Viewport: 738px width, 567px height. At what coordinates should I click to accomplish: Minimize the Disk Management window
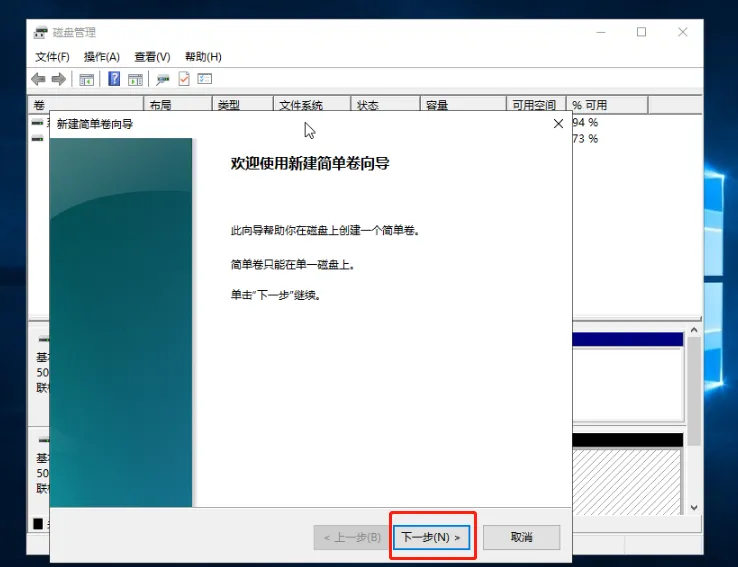tap(601, 32)
